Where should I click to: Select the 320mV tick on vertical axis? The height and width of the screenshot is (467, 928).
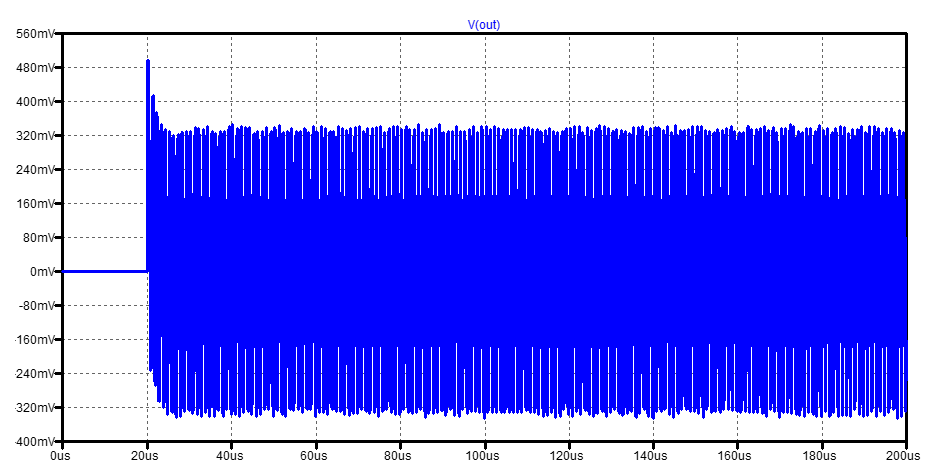(x=36, y=136)
